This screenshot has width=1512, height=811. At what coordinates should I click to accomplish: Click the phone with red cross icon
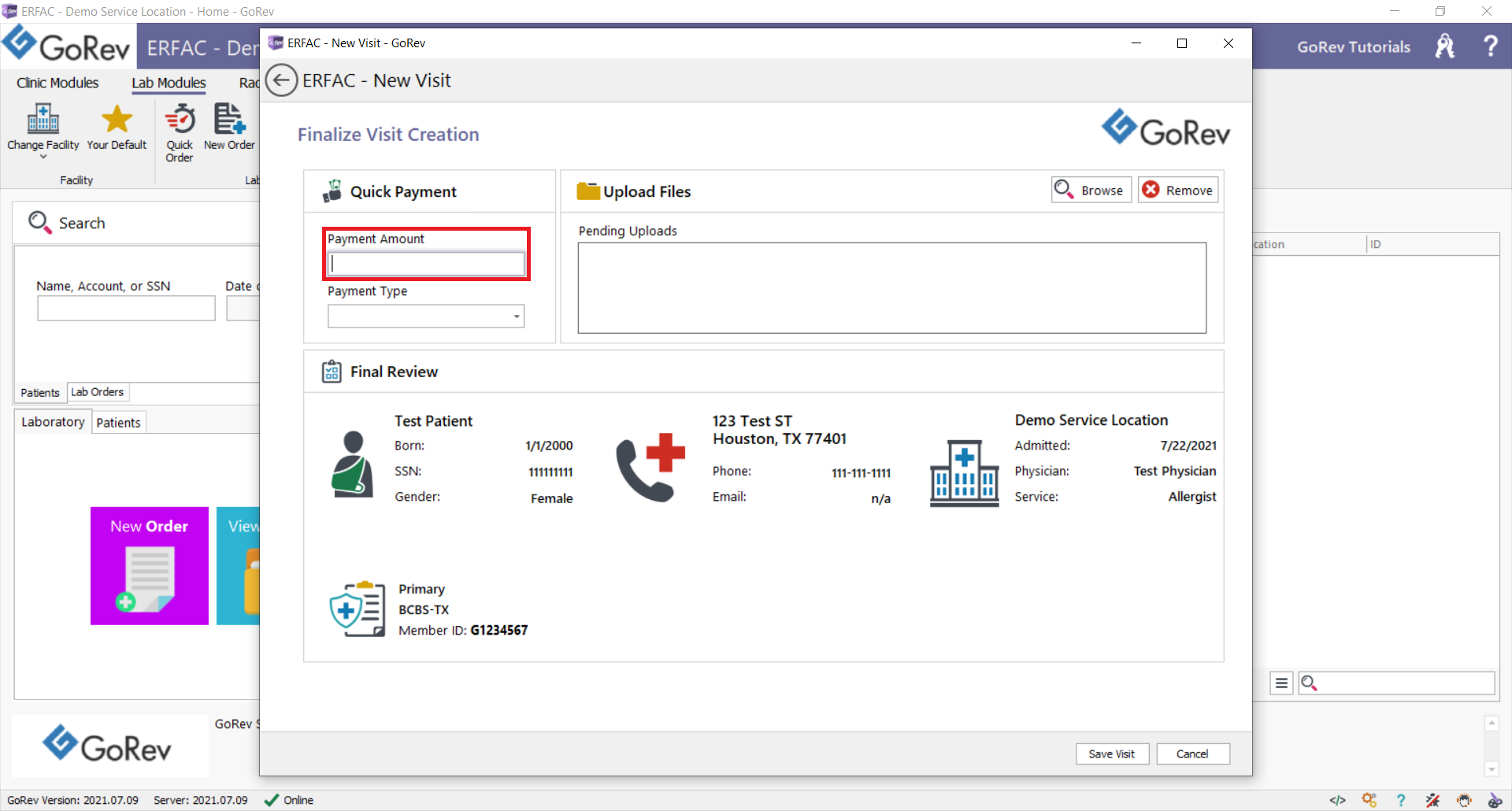tap(650, 468)
